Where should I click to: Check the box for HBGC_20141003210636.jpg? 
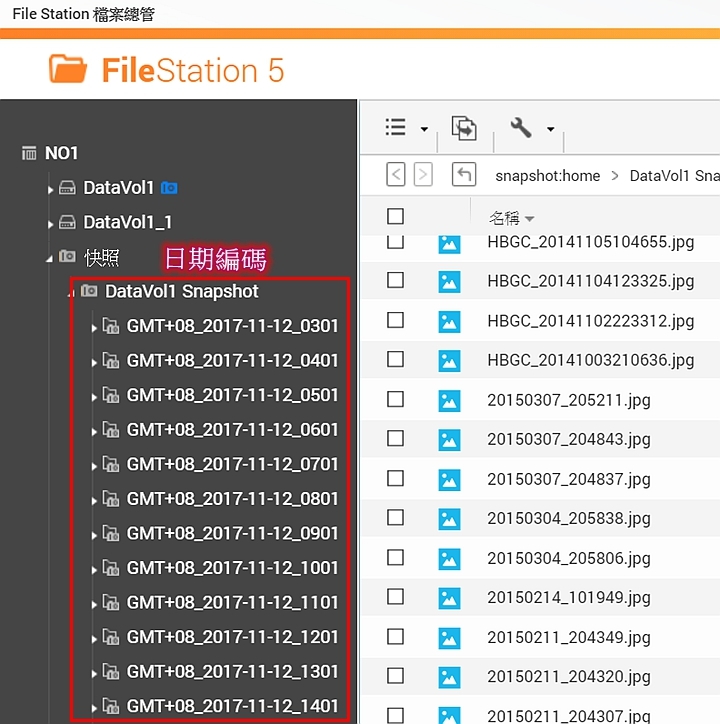[395, 359]
